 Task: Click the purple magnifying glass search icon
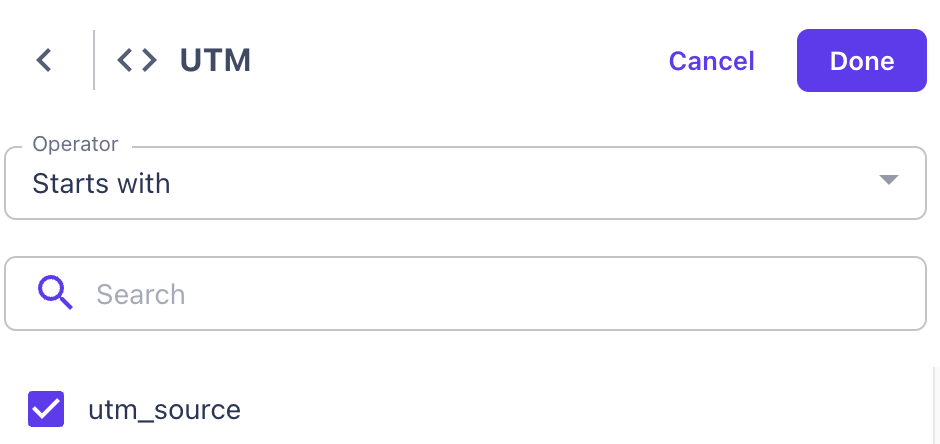(x=55, y=293)
